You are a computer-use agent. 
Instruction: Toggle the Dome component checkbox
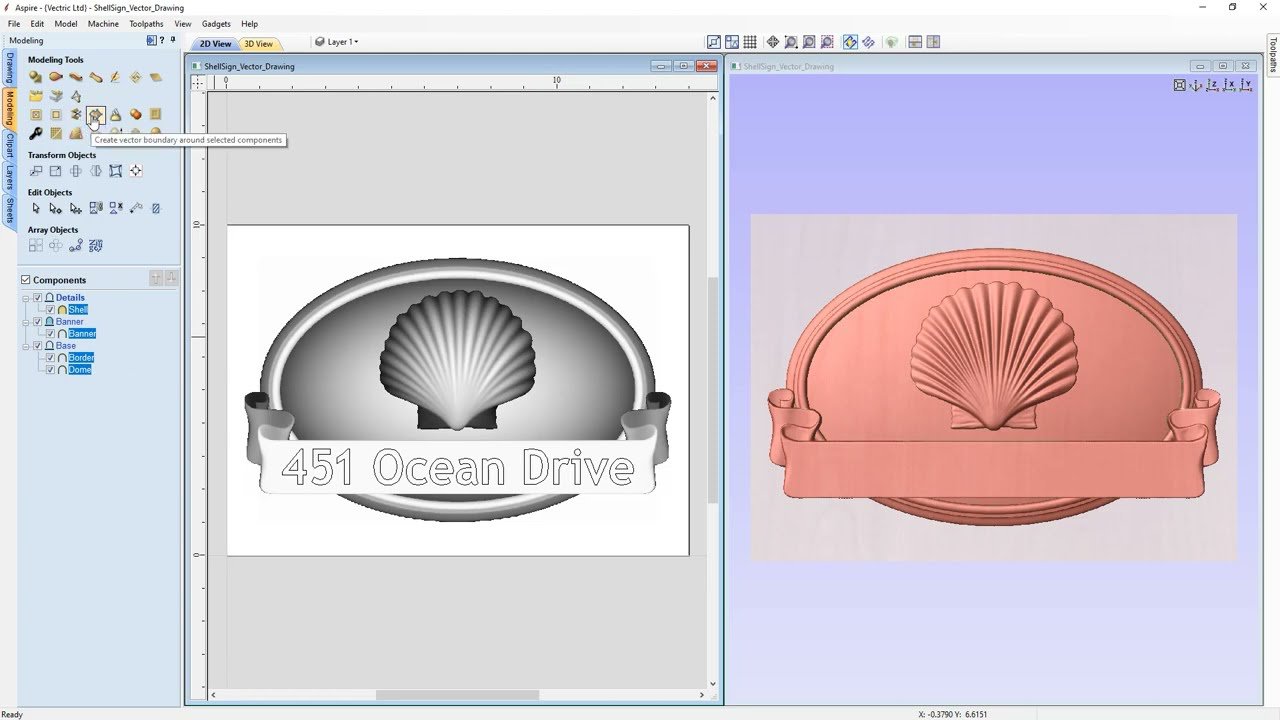[49, 369]
